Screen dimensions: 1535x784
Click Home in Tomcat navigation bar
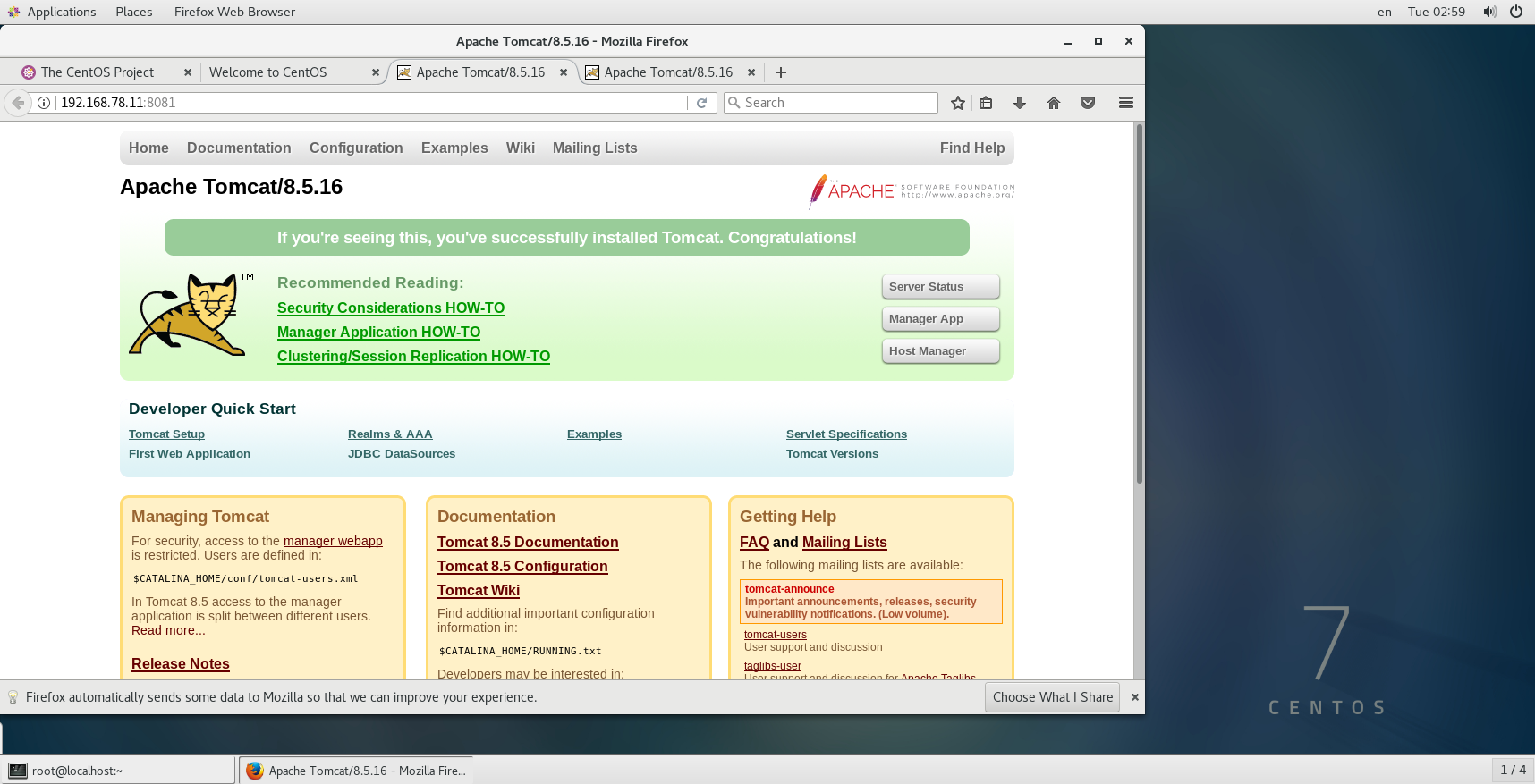click(148, 148)
